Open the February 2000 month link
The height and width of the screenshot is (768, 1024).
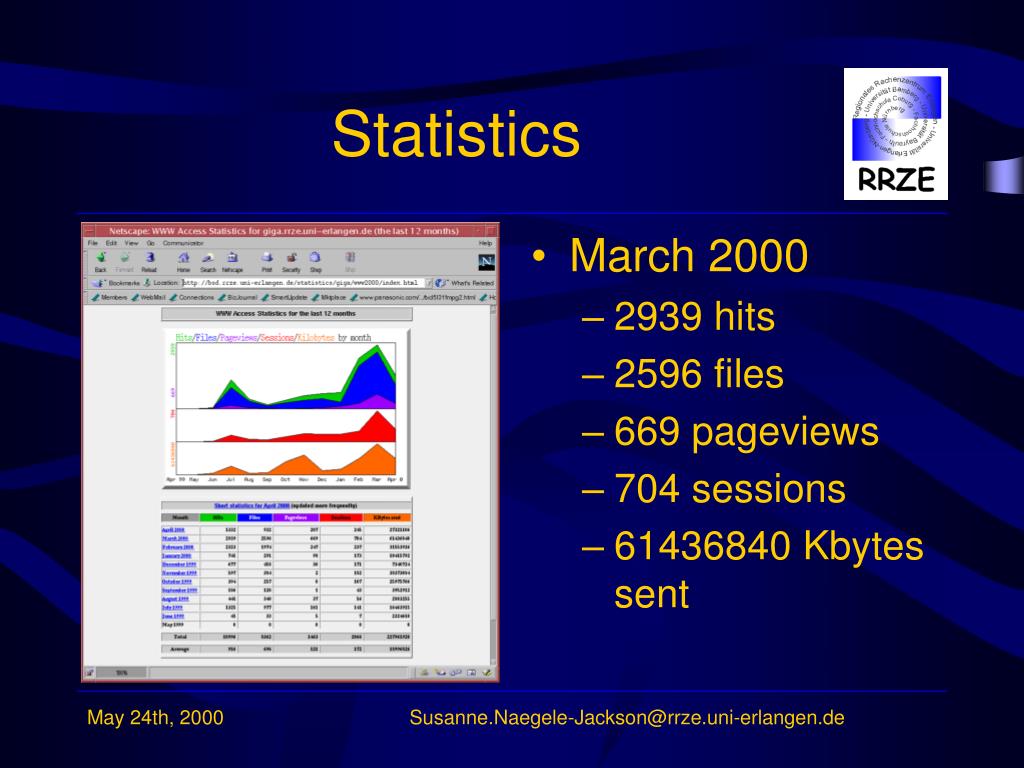[x=178, y=547]
